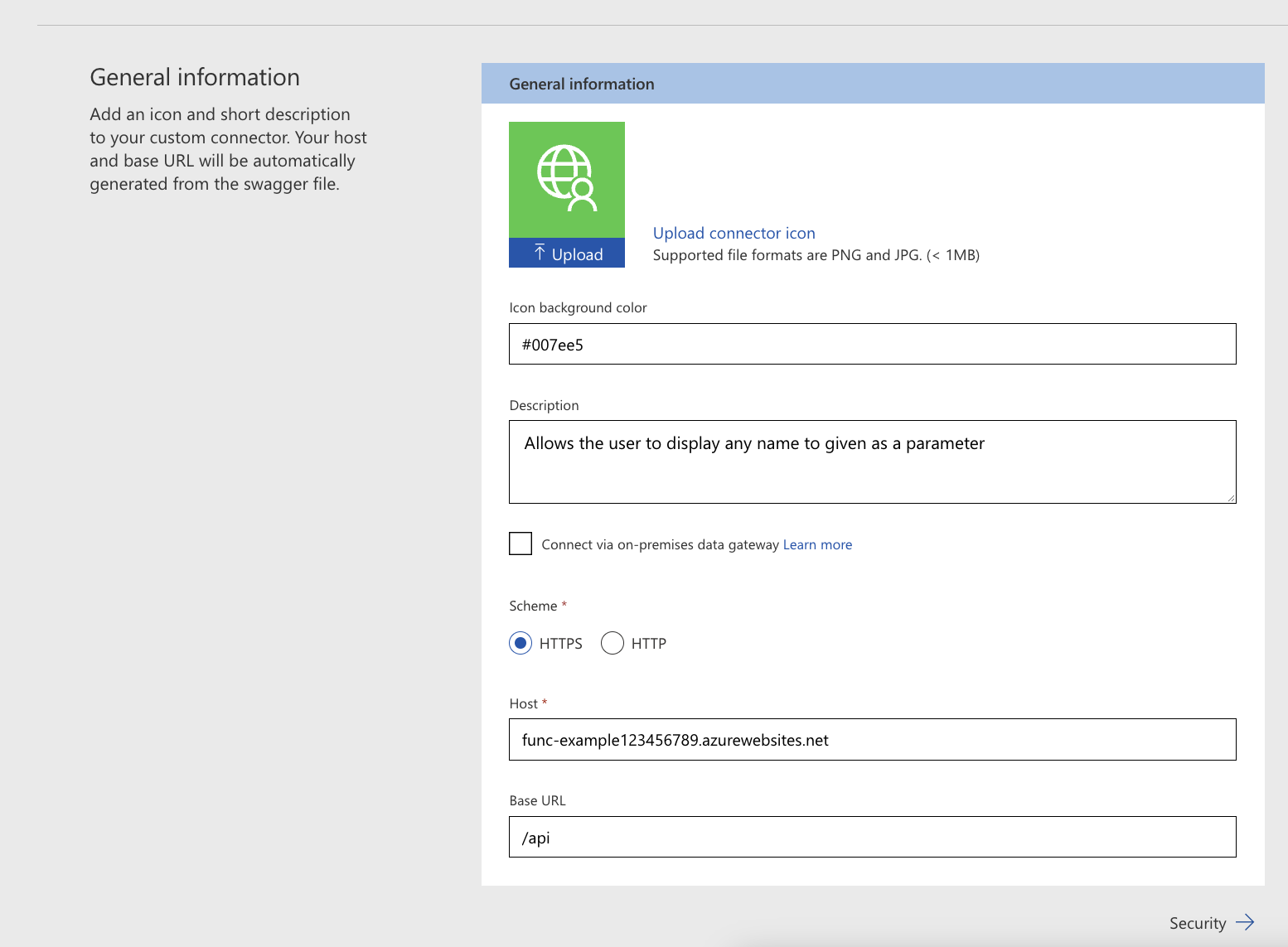The image size is (1288, 947).
Task: Click the green globe connector icon image
Action: click(567, 179)
